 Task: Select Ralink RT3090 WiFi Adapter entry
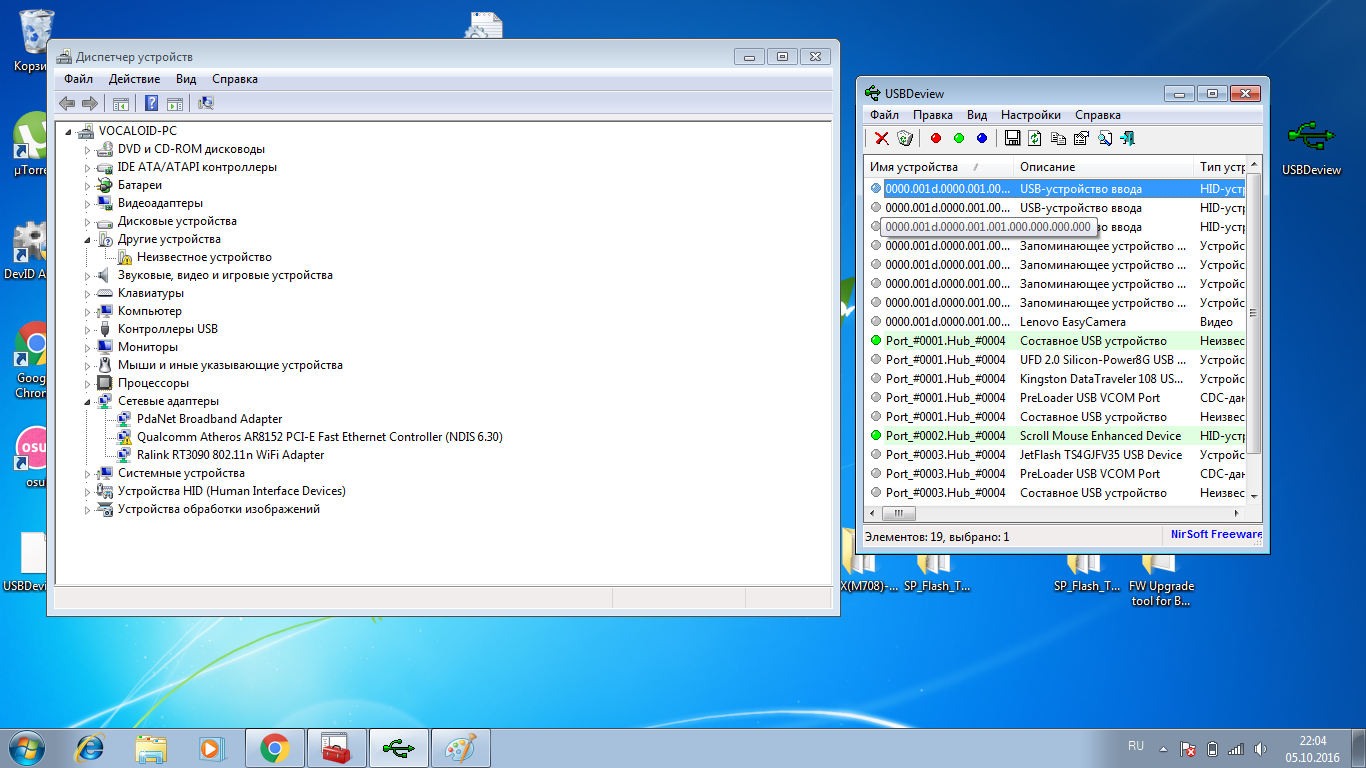[x=230, y=455]
